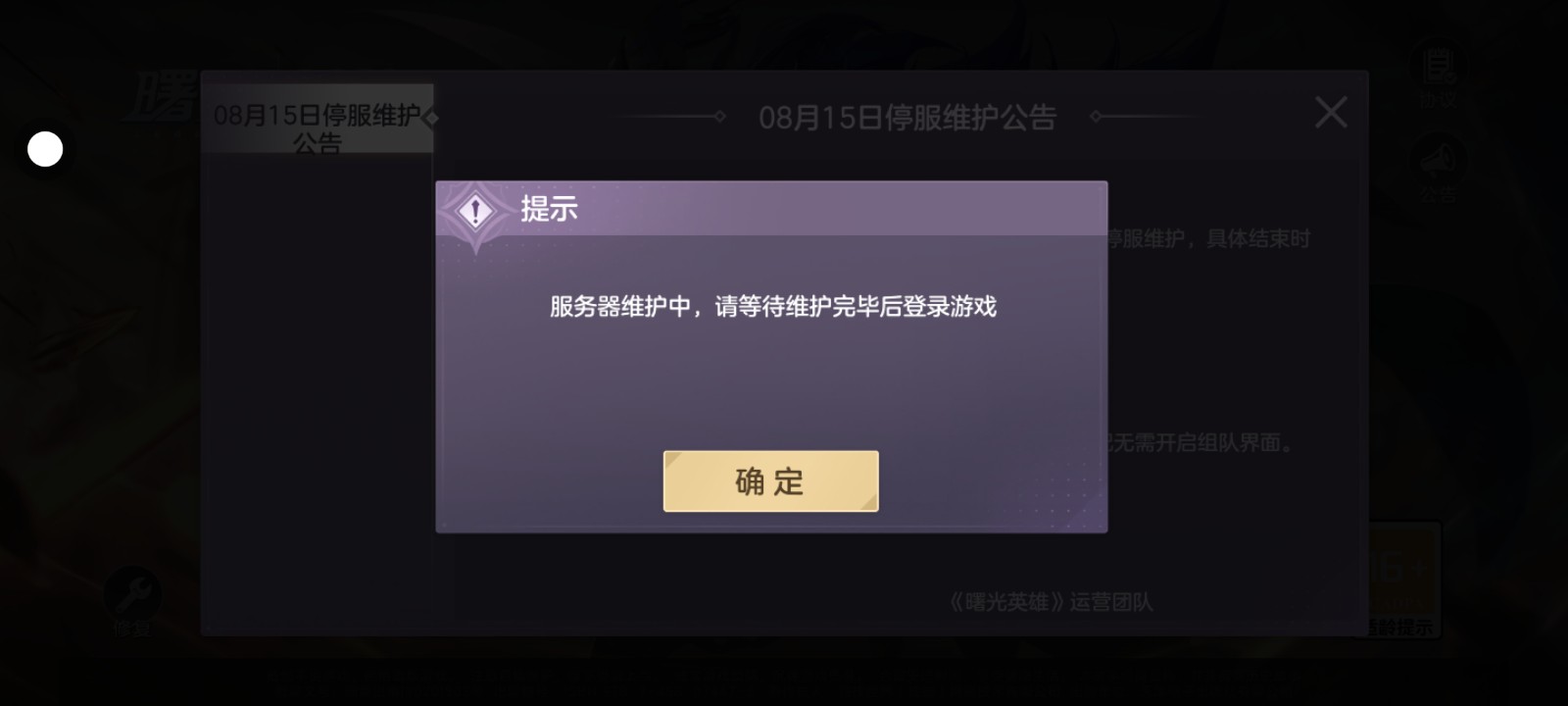
Task: Confirm the maintenance prompt with 确定
Action: click(x=770, y=481)
